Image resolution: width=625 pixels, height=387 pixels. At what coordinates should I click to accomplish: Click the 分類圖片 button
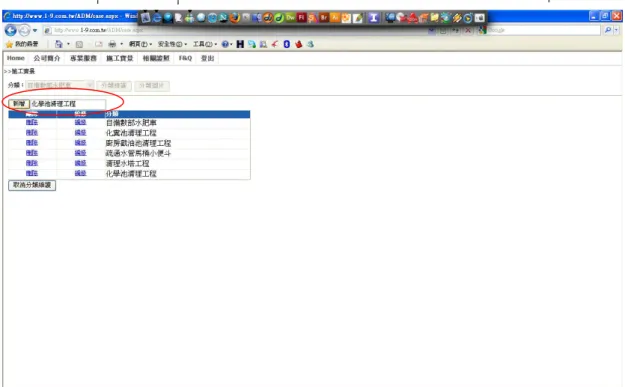pyautogui.click(x=152, y=85)
